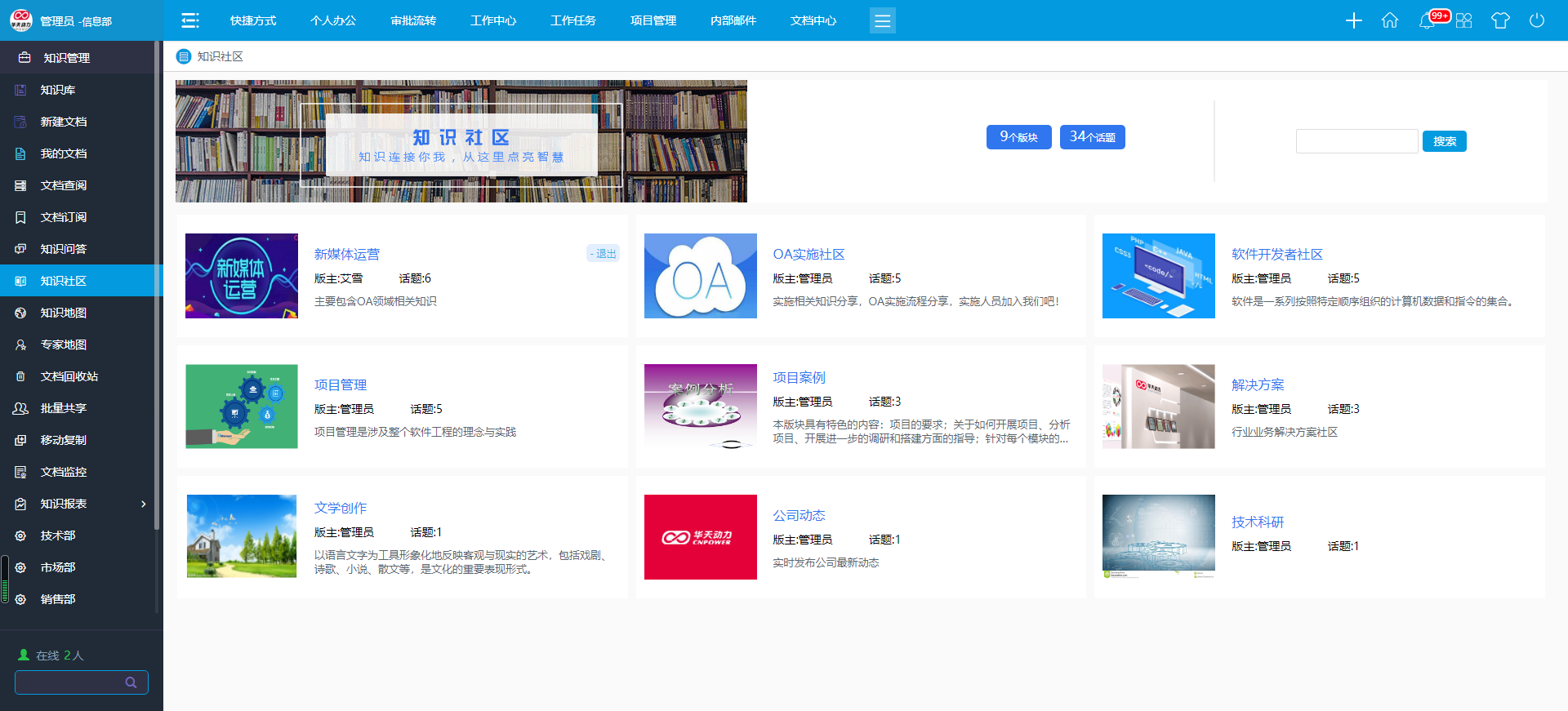Click the 退出 button on 新媒体运营
Screen dimensions: 1568x711
[x=603, y=254]
